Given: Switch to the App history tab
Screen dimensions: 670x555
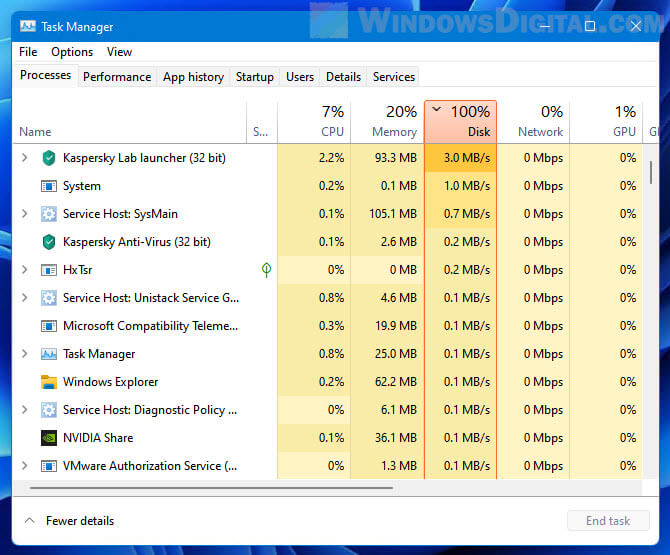Looking at the screenshot, I should click(193, 77).
